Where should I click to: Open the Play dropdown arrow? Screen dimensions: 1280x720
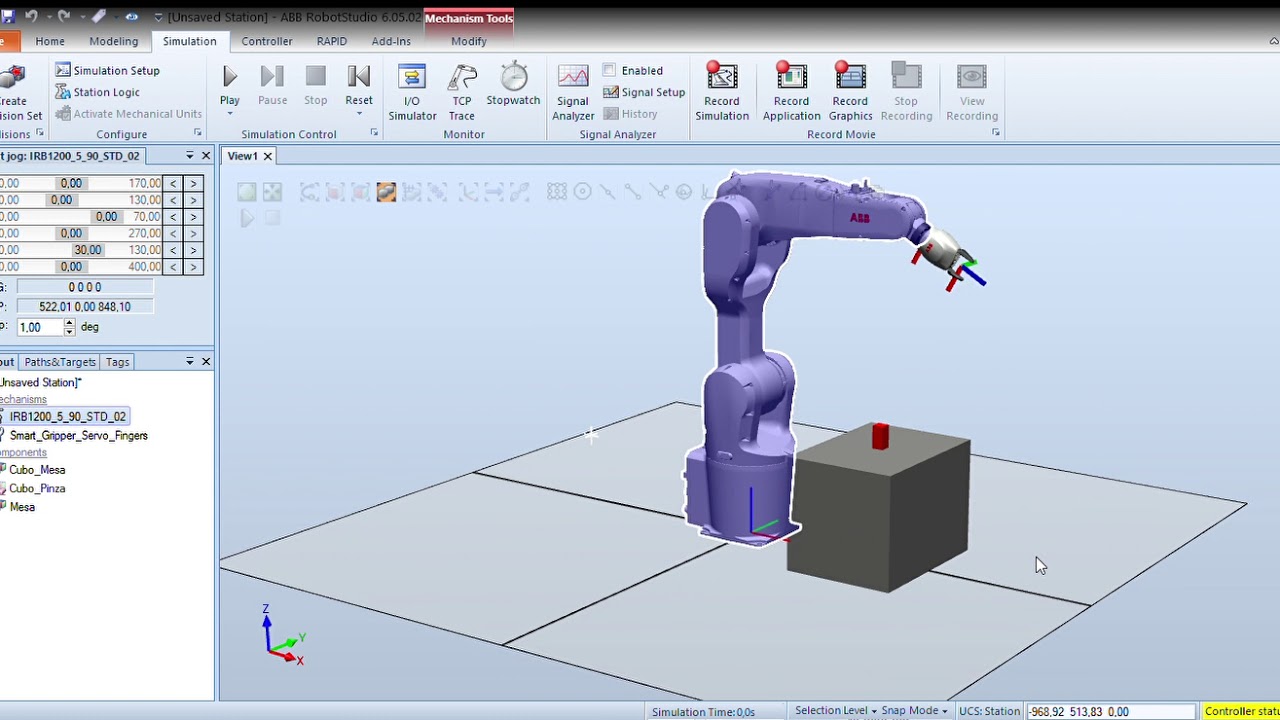(229, 113)
